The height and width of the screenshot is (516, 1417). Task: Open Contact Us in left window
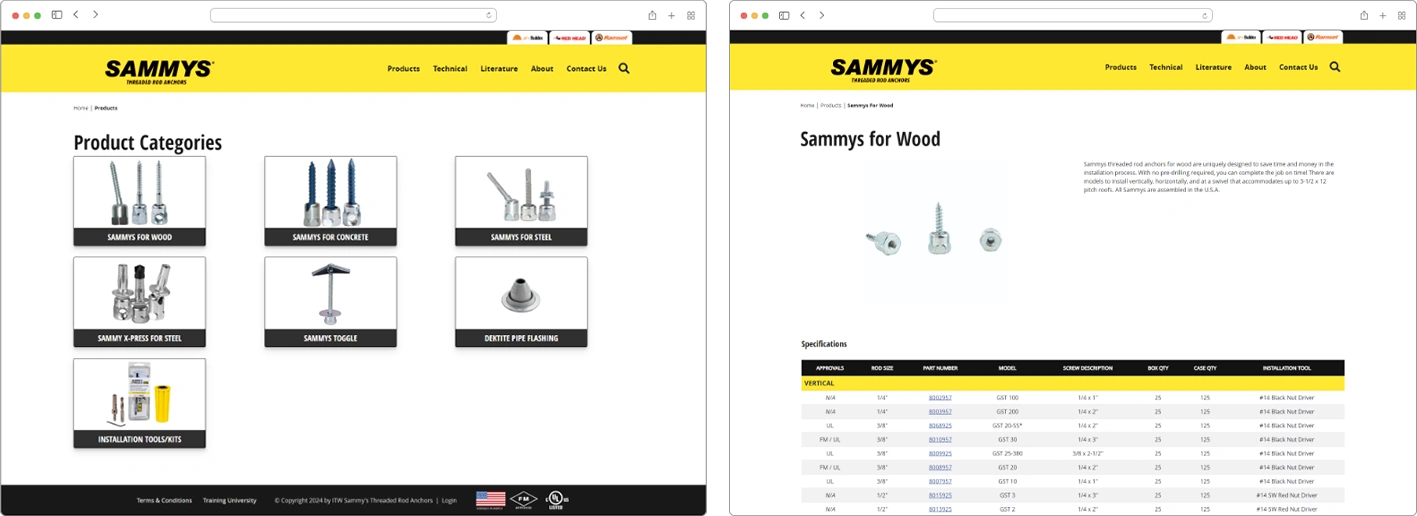586,69
